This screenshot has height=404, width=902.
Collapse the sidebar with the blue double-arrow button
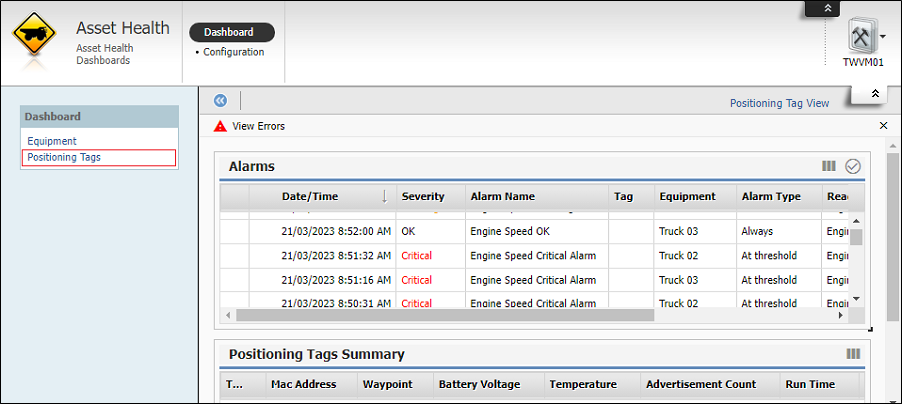[x=220, y=101]
